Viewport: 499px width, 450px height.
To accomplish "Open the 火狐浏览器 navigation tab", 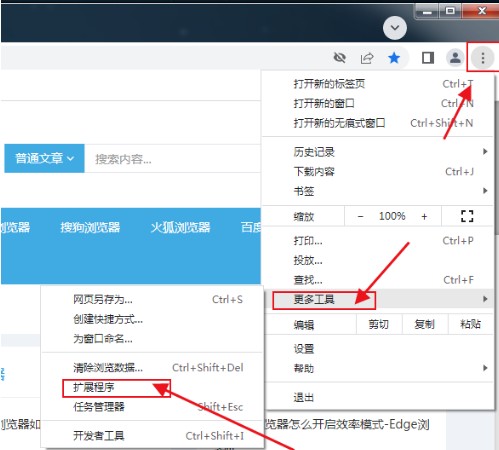I will click(180, 227).
